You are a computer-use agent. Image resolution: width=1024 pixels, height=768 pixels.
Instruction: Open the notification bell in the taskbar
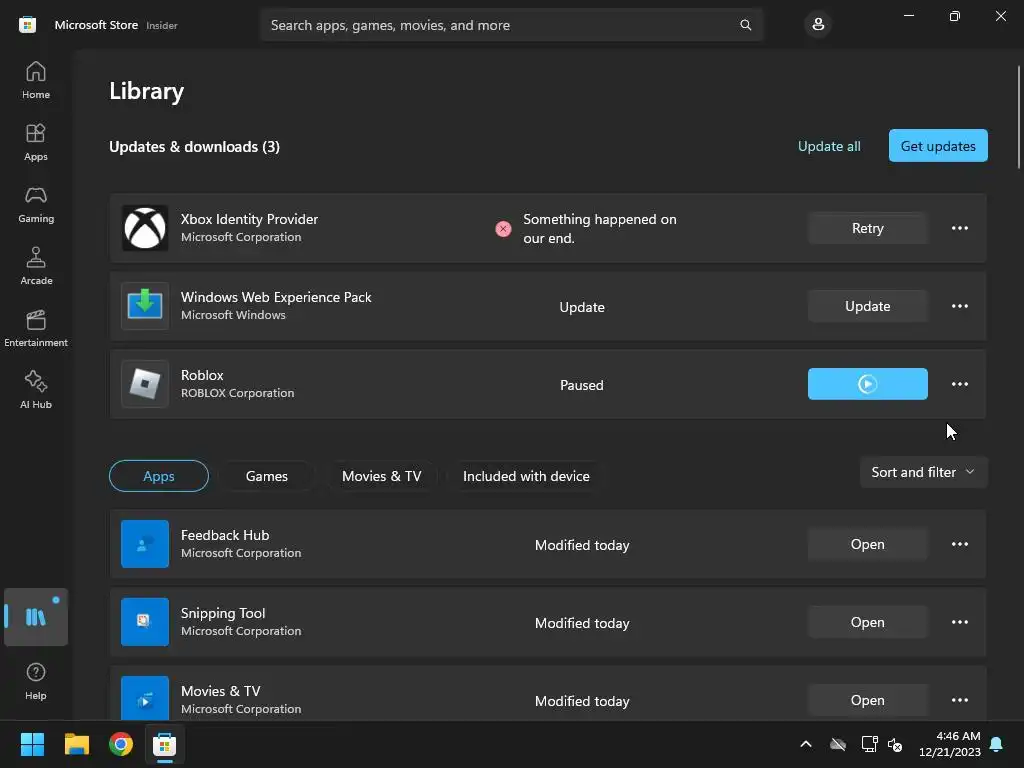click(997, 744)
